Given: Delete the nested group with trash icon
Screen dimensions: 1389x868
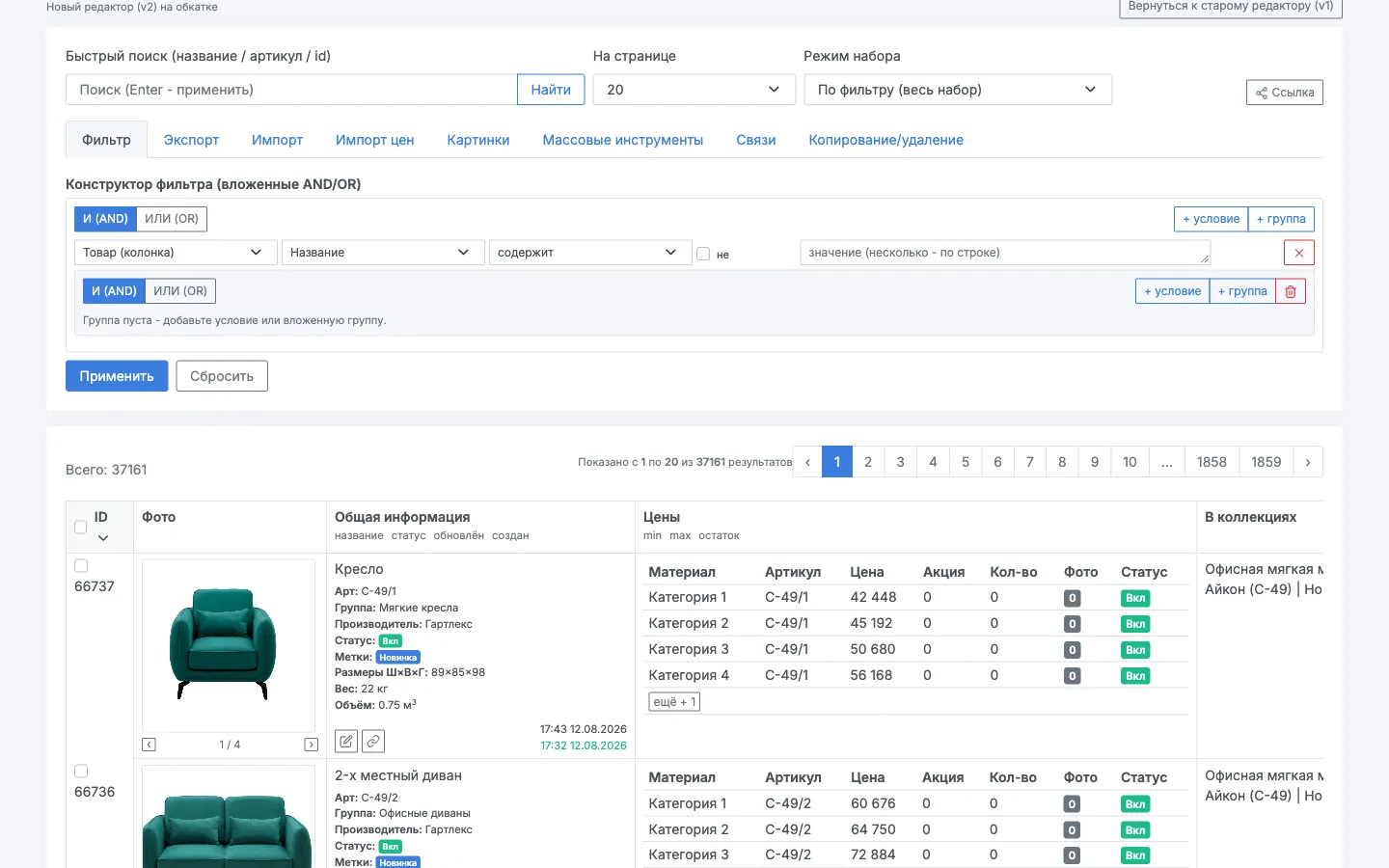Looking at the screenshot, I should 1291,291.
